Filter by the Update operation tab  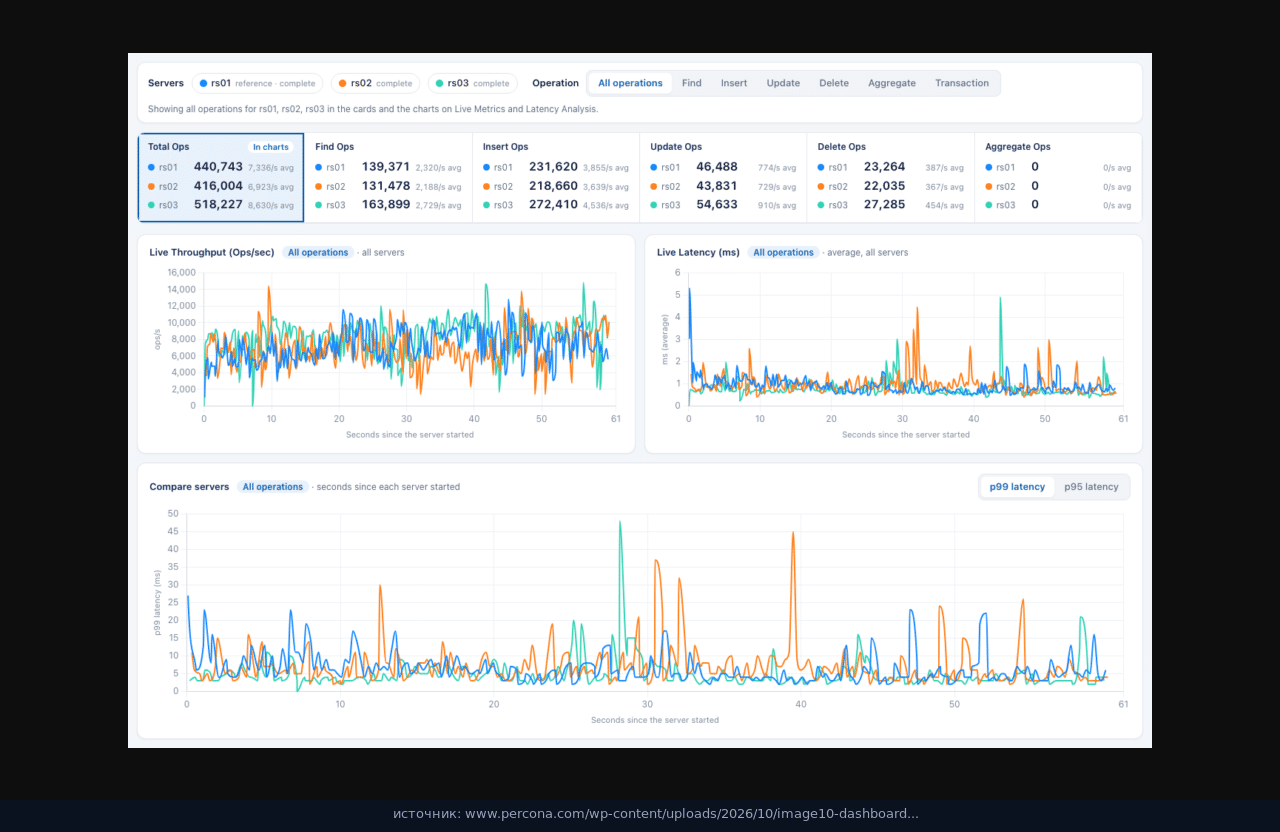pos(783,83)
